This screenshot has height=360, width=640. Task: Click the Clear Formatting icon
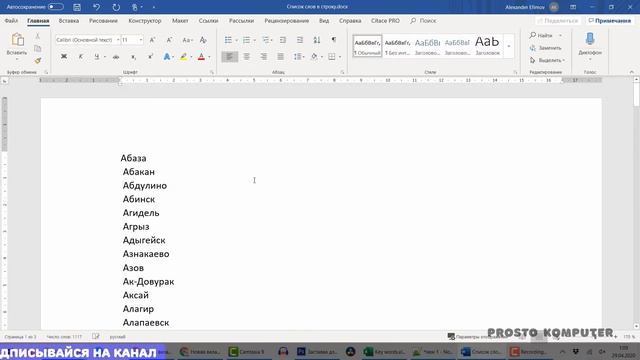pyautogui.click(x=203, y=40)
